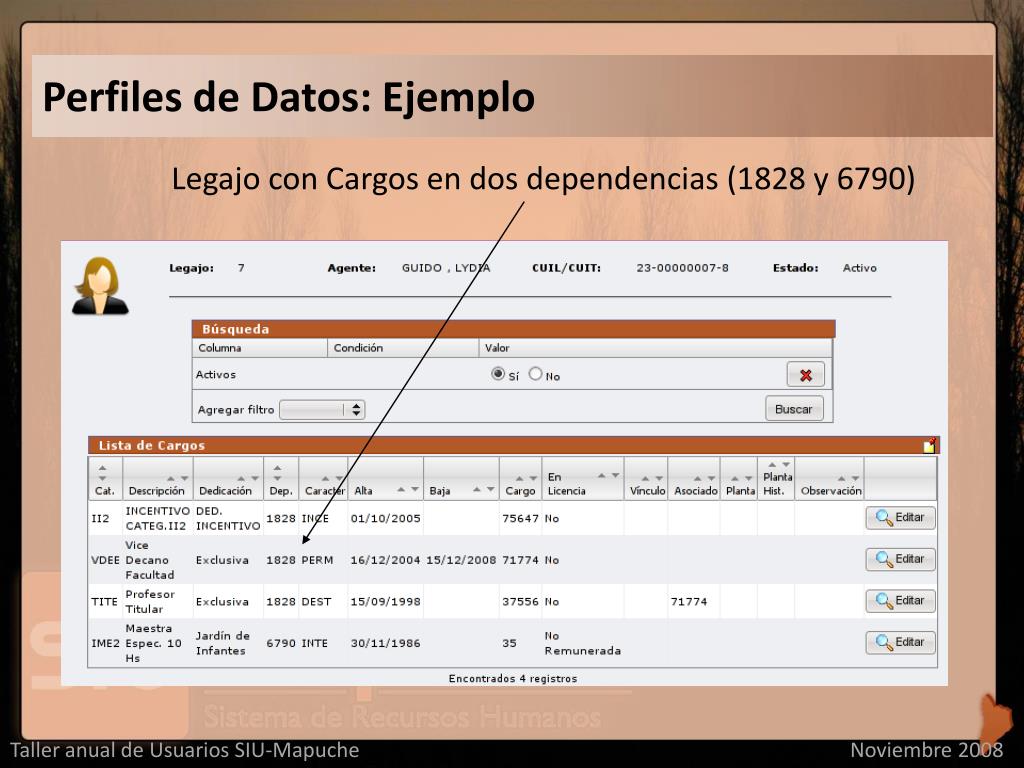The width and height of the screenshot is (1024, 768).
Task: Click cargo number 37556
Action: pyautogui.click(x=520, y=601)
